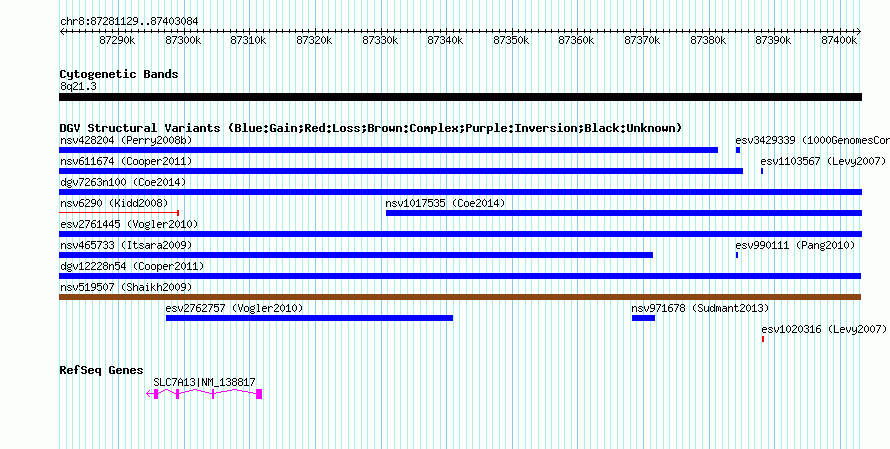Viewport: 890px width, 449px height.
Task: Select the nsv428204 (Perry2008b) label
Action: [126, 140]
